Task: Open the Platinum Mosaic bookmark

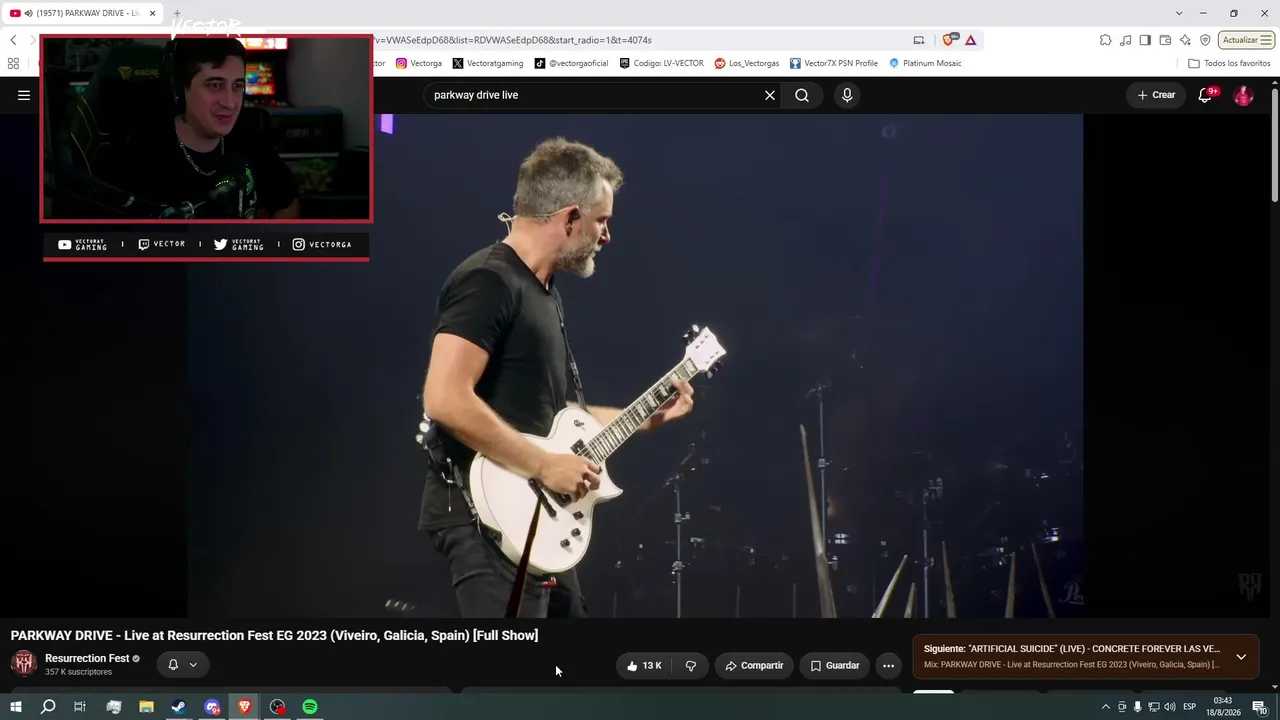Action: tap(925, 63)
